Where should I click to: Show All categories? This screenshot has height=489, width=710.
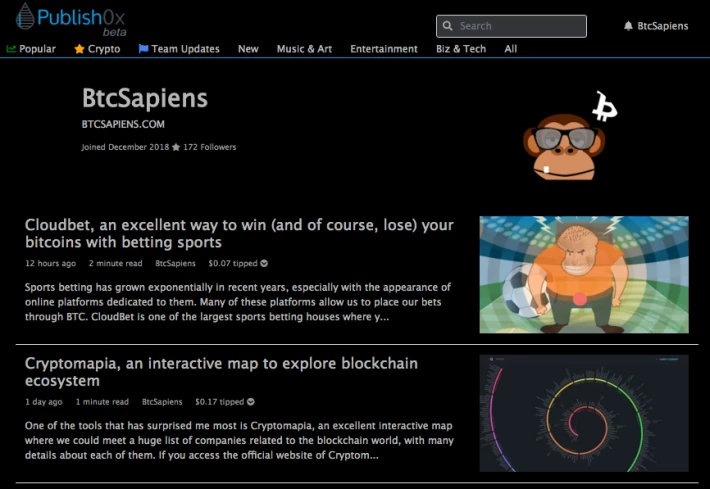(511, 49)
